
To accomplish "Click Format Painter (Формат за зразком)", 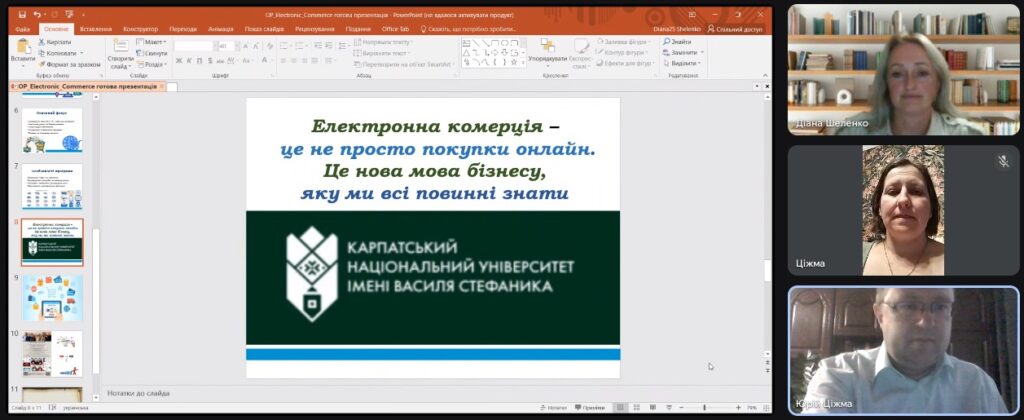I will point(72,64).
